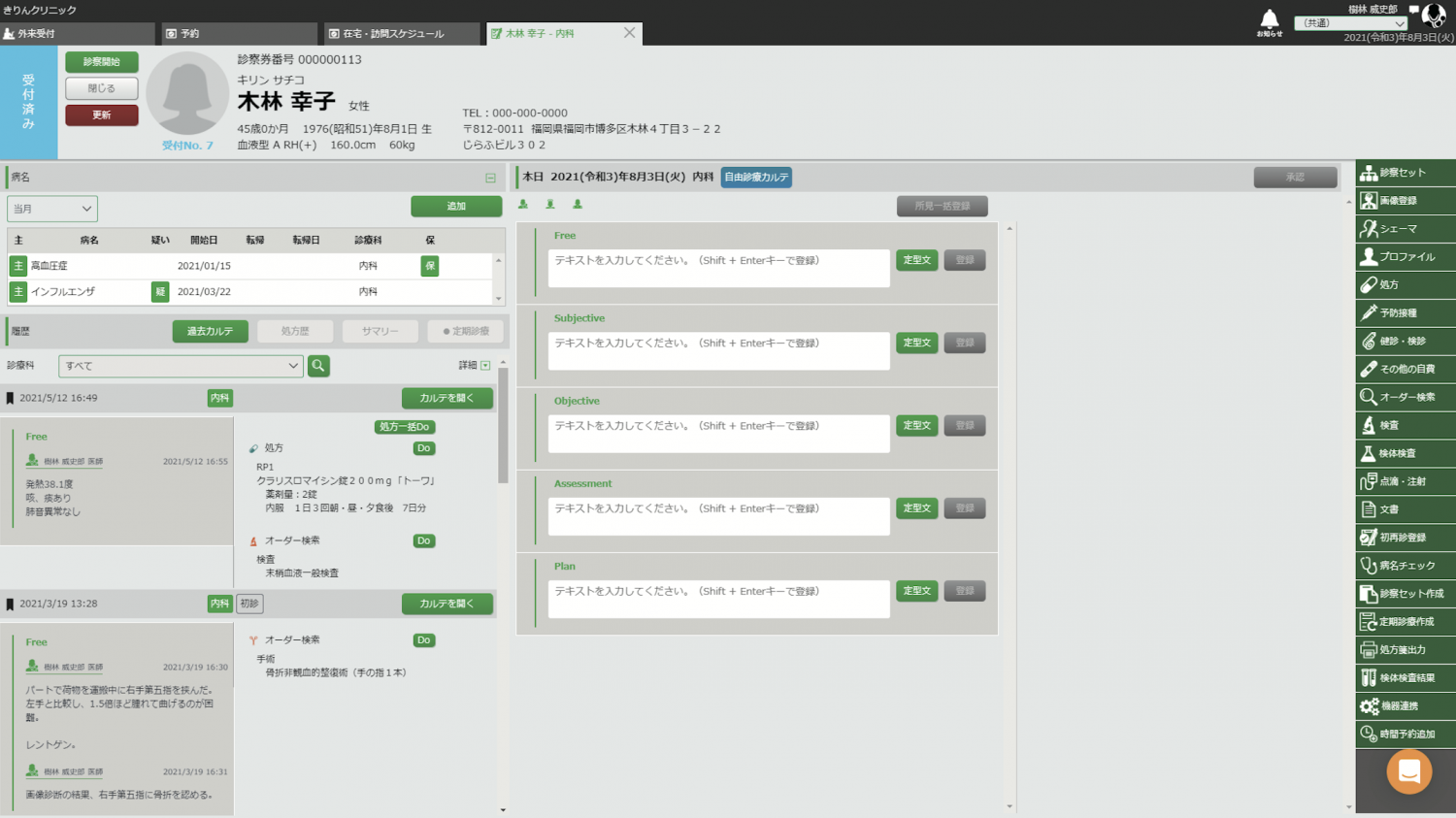The width and height of the screenshot is (1456, 818).
Task: Click the 自由診療カルテ badge
Action: point(756,178)
